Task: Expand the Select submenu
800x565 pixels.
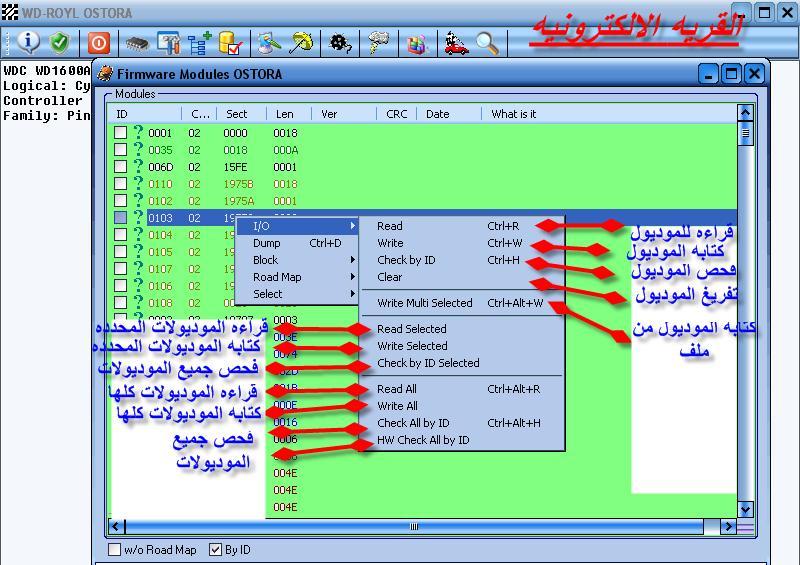Action: [297, 293]
